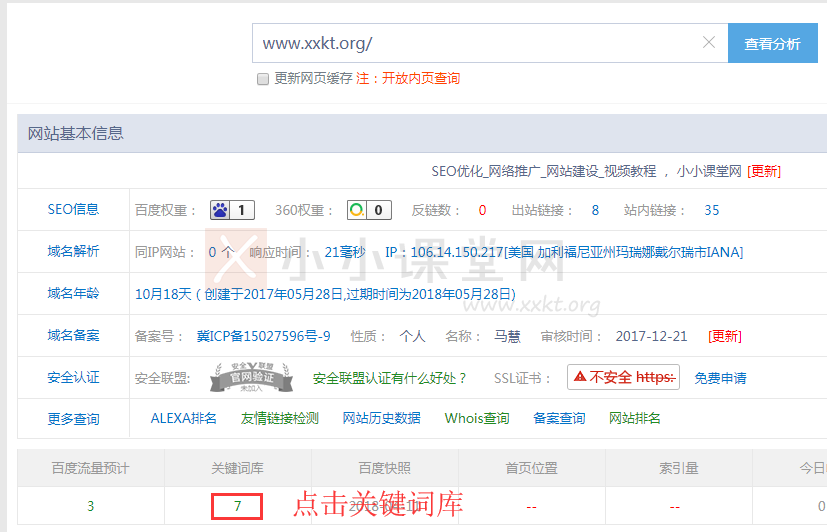This screenshot has height=532, width=827.
Task: Click outbound links count 8
Action: (595, 210)
